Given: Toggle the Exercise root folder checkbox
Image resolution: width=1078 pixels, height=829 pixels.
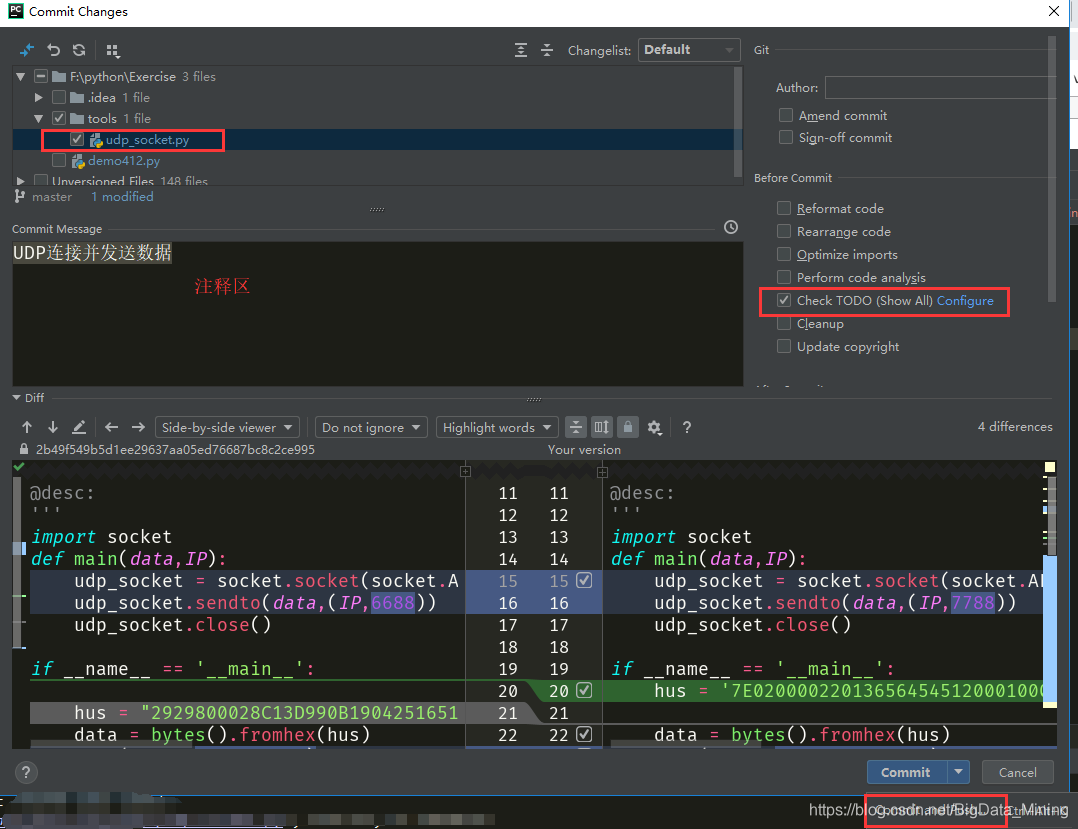Looking at the screenshot, I should [x=41, y=76].
